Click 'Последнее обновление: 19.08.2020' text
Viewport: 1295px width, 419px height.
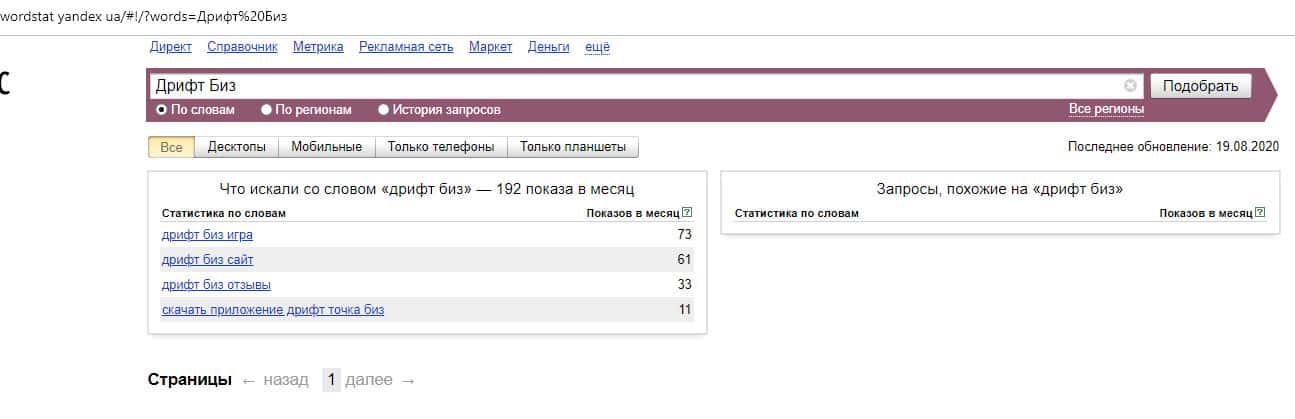[1174, 147]
